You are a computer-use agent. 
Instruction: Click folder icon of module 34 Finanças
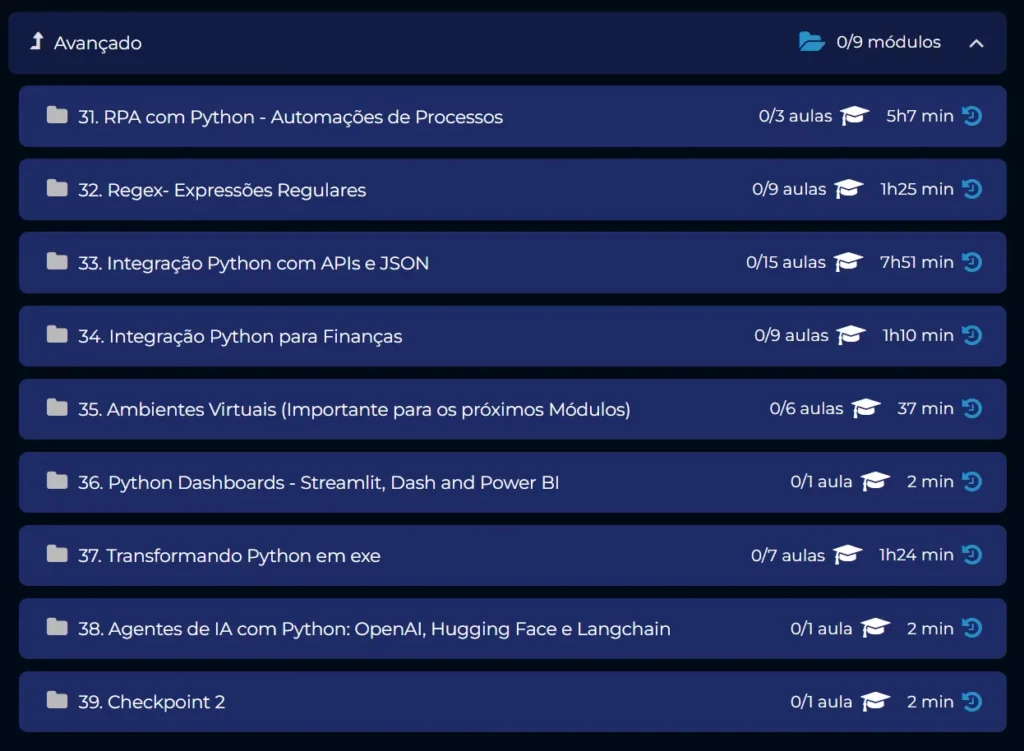pos(57,335)
